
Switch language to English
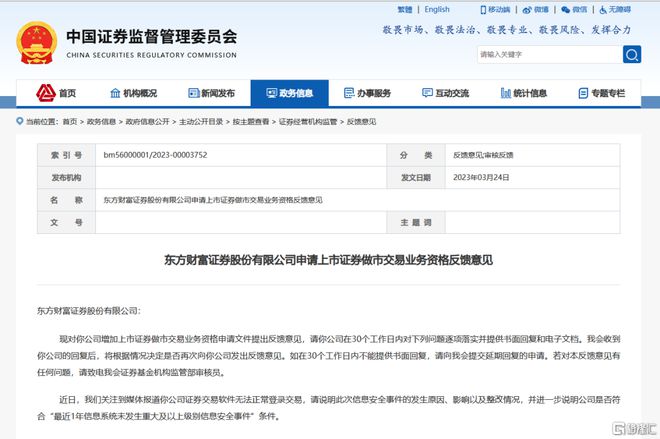(437, 10)
